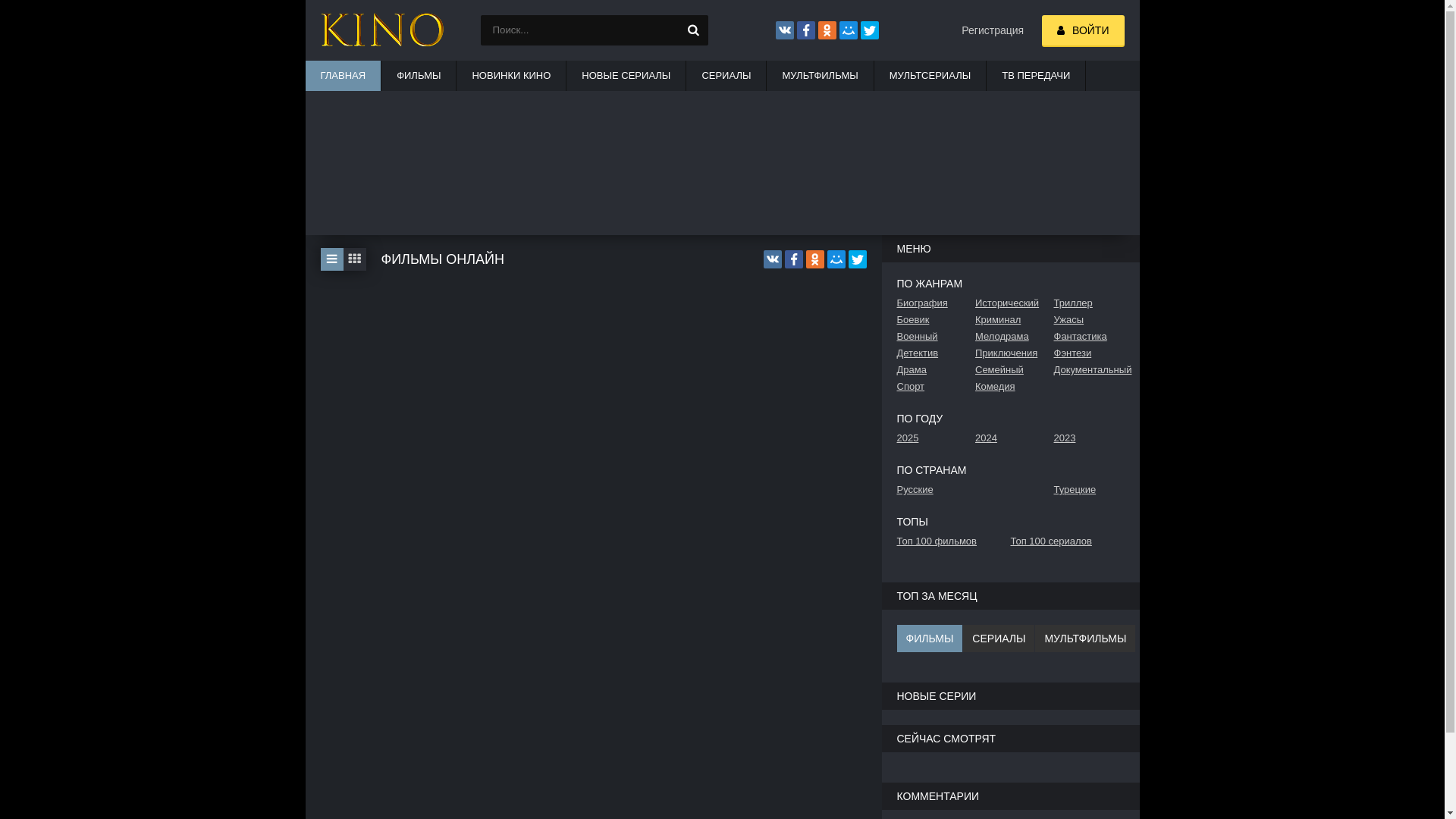
Task: Share via Facebook icon in header
Action: pos(805,30)
